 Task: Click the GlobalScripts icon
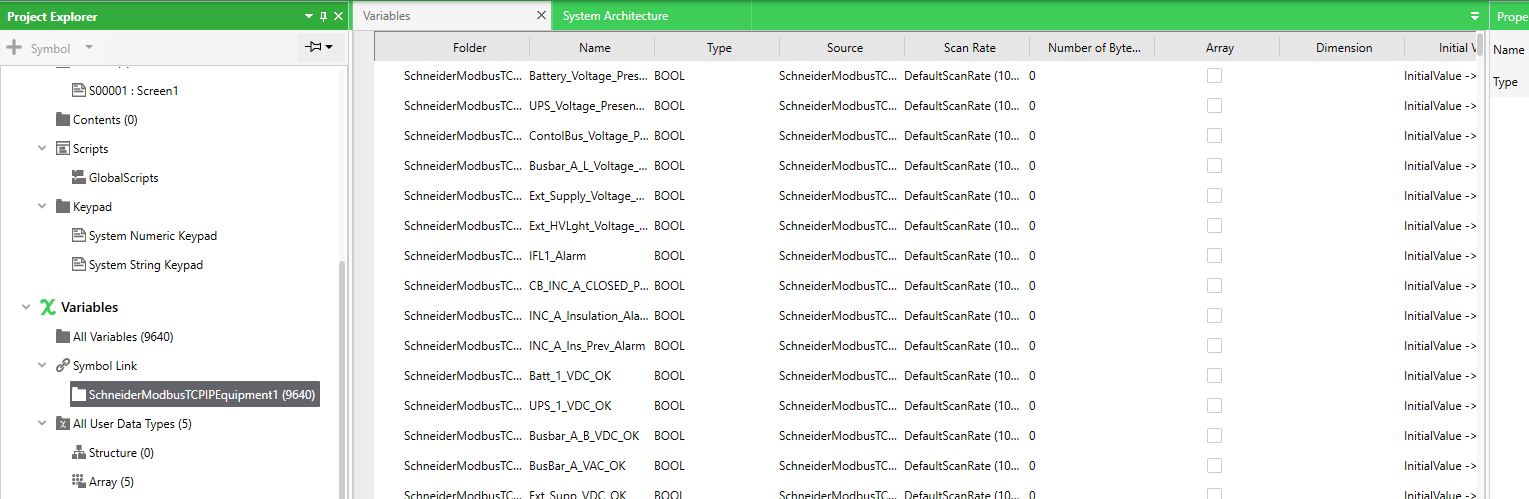pos(79,177)
